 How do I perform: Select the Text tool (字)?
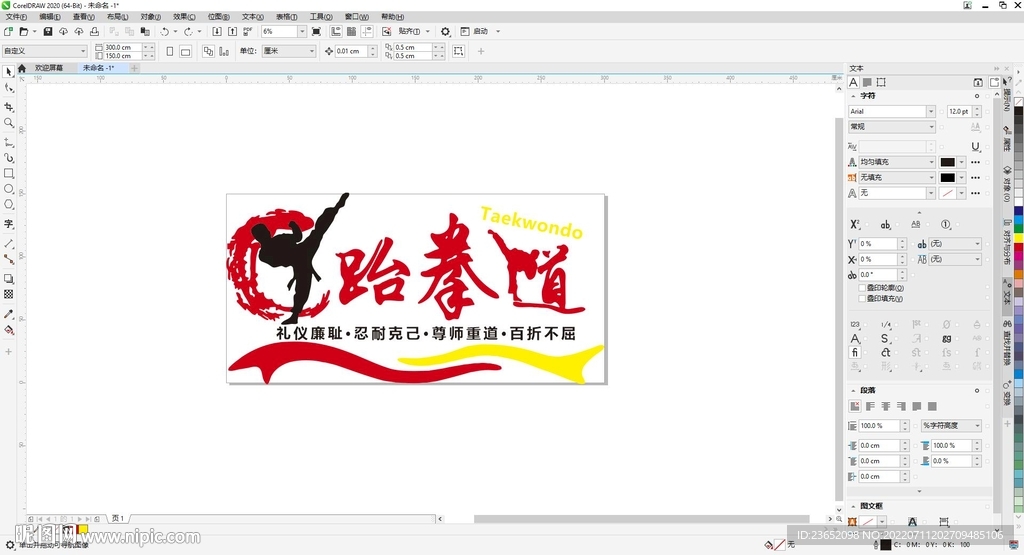pos(8,224)
